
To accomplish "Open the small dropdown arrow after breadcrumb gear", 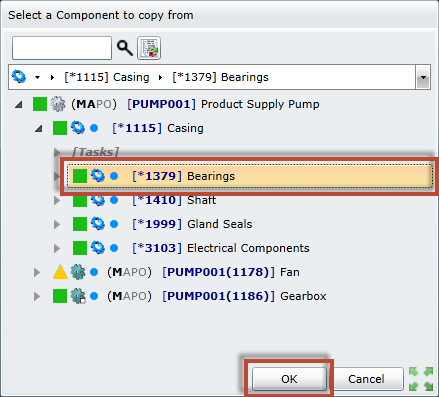I will coord(37,77).
